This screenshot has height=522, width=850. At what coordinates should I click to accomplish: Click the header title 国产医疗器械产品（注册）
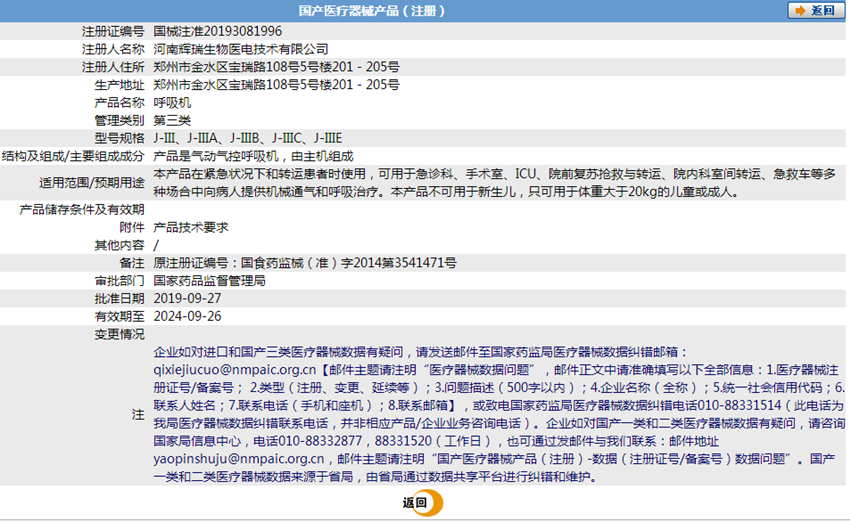pos(372,11)
